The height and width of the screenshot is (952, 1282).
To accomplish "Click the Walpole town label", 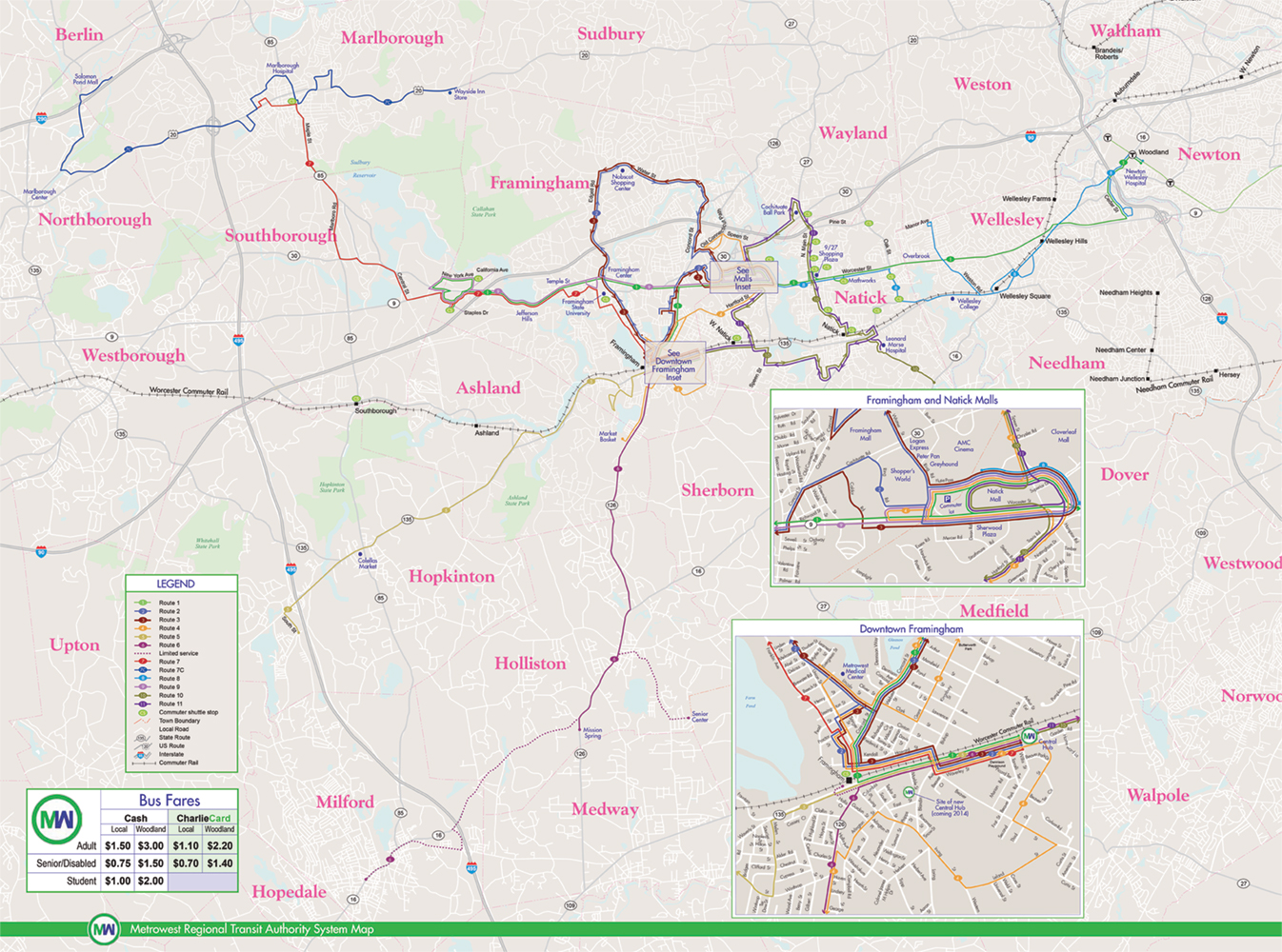I will (1158, 796).
